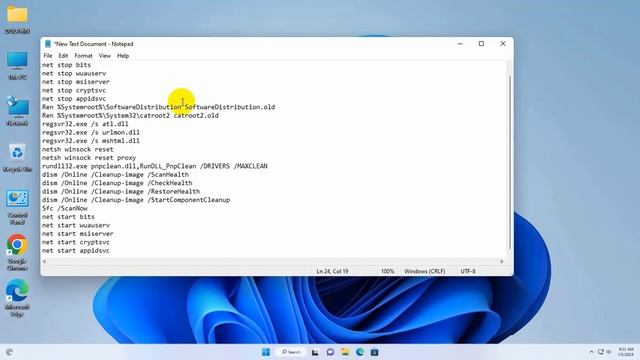The height and width of the screenshot is (360, 640).
Task: Click the dism '/CheckHealth' line
Action: [117, 183]
